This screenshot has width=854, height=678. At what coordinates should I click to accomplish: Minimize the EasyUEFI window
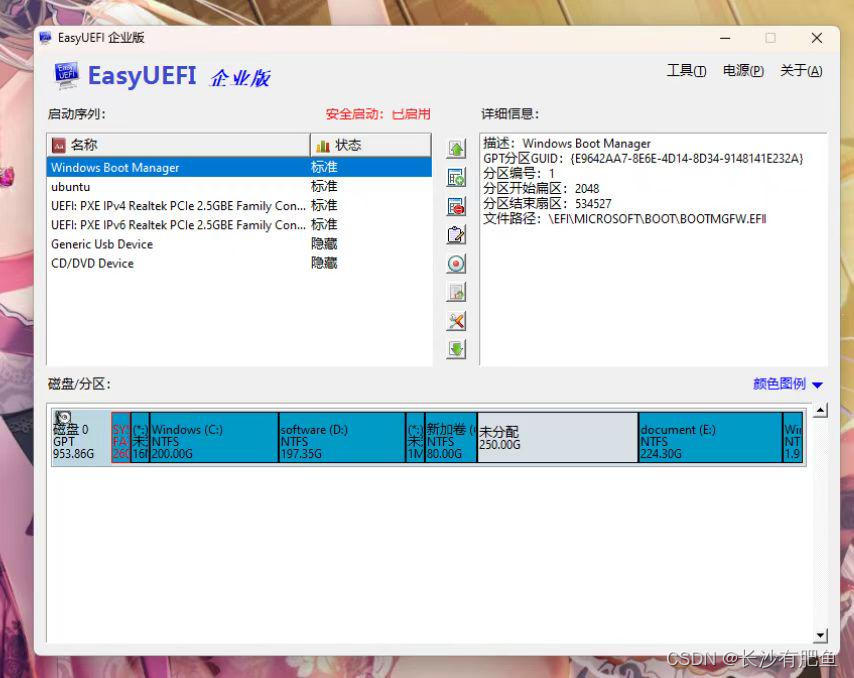tap(725, 38)
